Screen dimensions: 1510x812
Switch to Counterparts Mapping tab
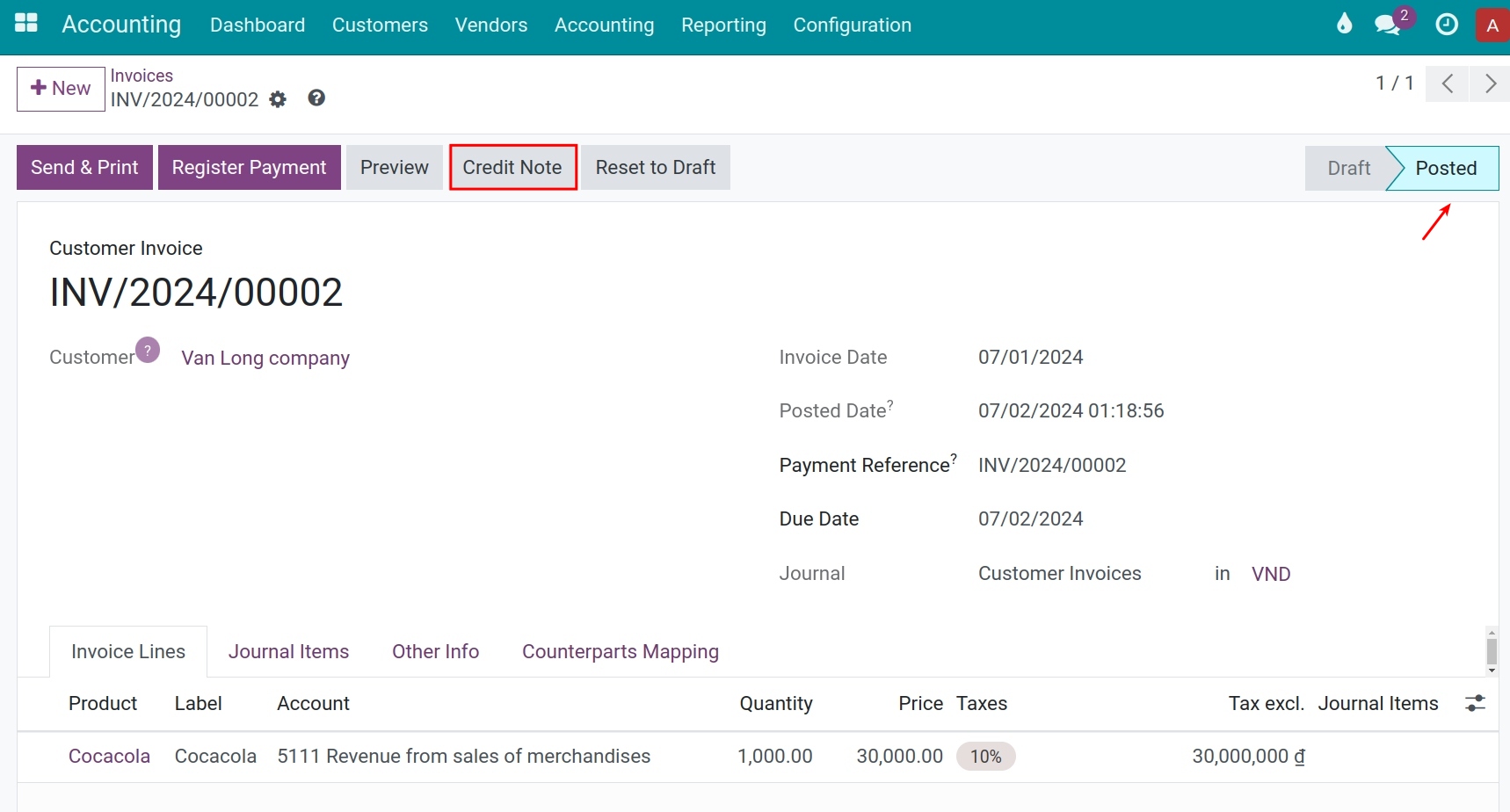(x=621, y=651)
